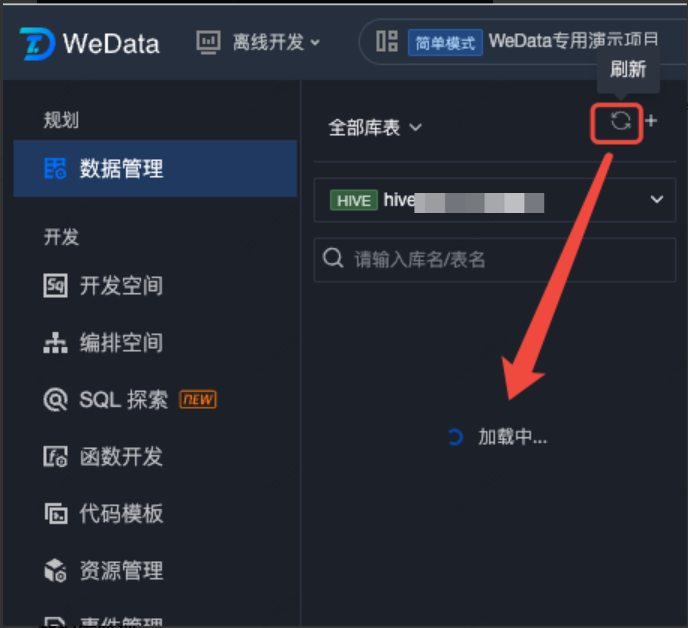Expand the HIVE data source selector

(494, 200)
